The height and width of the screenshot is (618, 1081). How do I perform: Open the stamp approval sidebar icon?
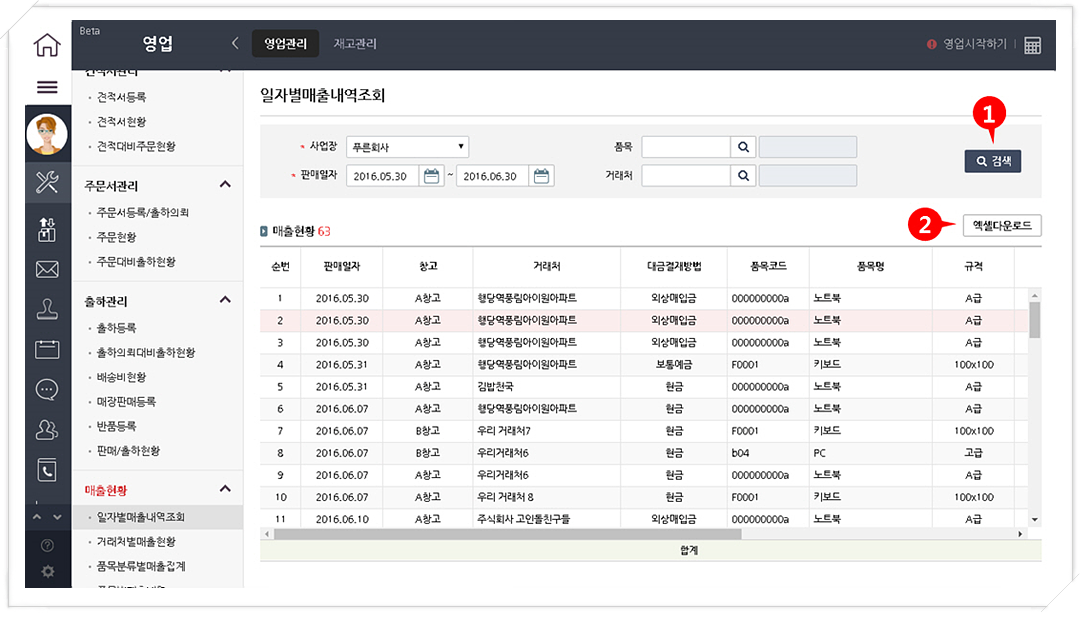click(x=47, y=309)
